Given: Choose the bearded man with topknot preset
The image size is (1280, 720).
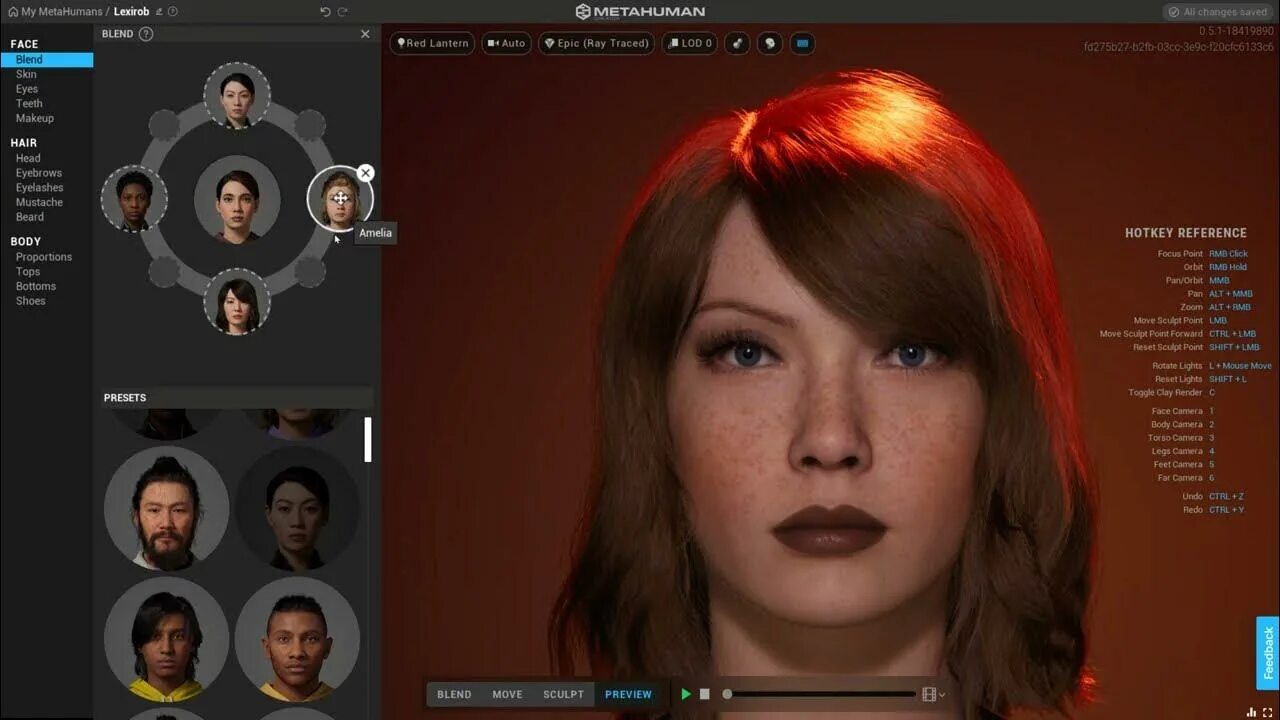Looking at the screenshot, I should [166, 508].
